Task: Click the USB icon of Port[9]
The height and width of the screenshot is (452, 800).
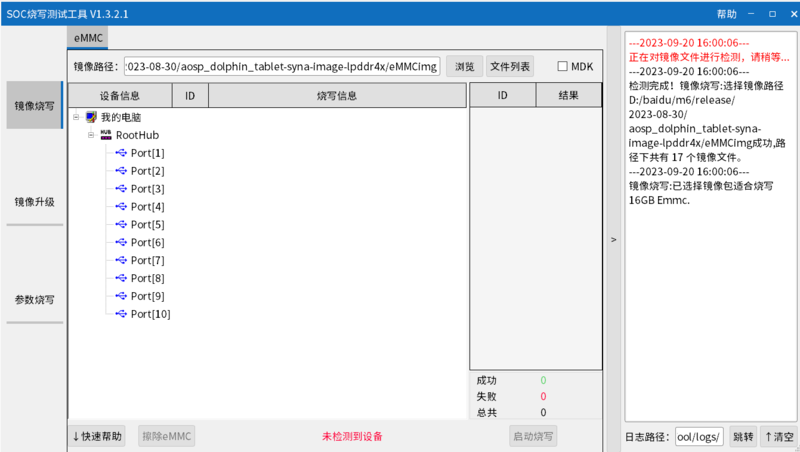Action: click(x=121, y=295)
